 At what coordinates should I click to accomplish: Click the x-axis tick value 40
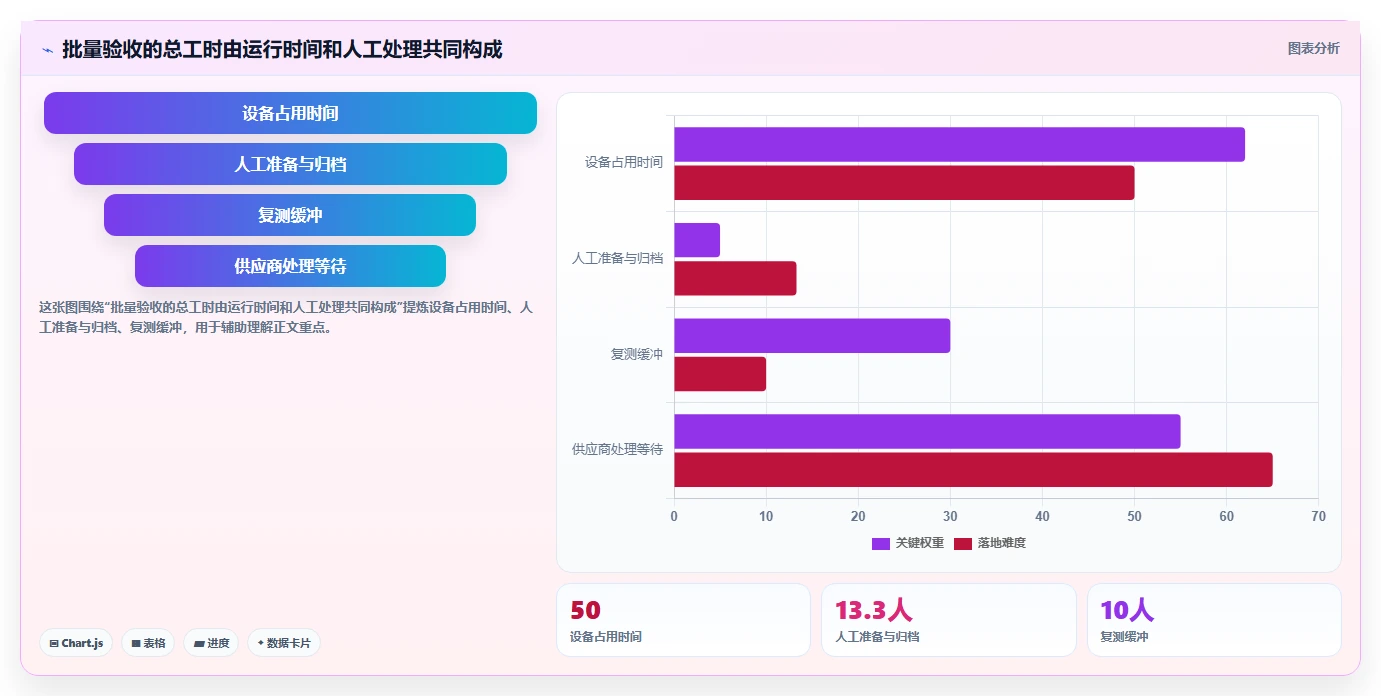1042,516
